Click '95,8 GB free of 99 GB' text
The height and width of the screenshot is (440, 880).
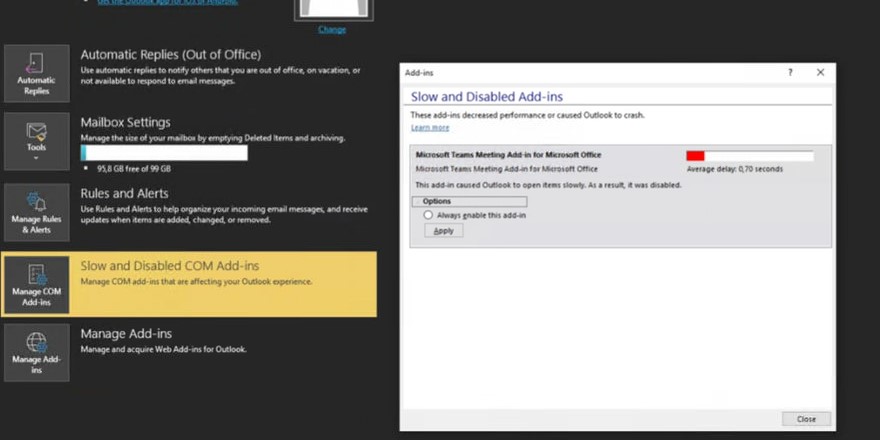[x=134, y=168]
